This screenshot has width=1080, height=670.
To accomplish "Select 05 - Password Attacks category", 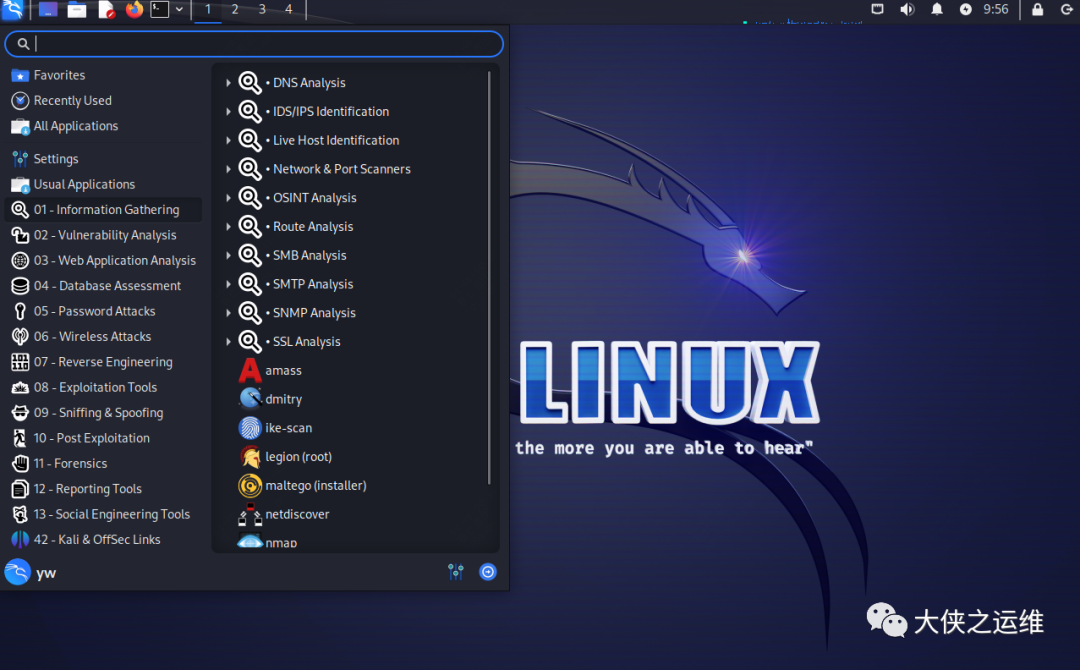I will [x=94, y=311].
